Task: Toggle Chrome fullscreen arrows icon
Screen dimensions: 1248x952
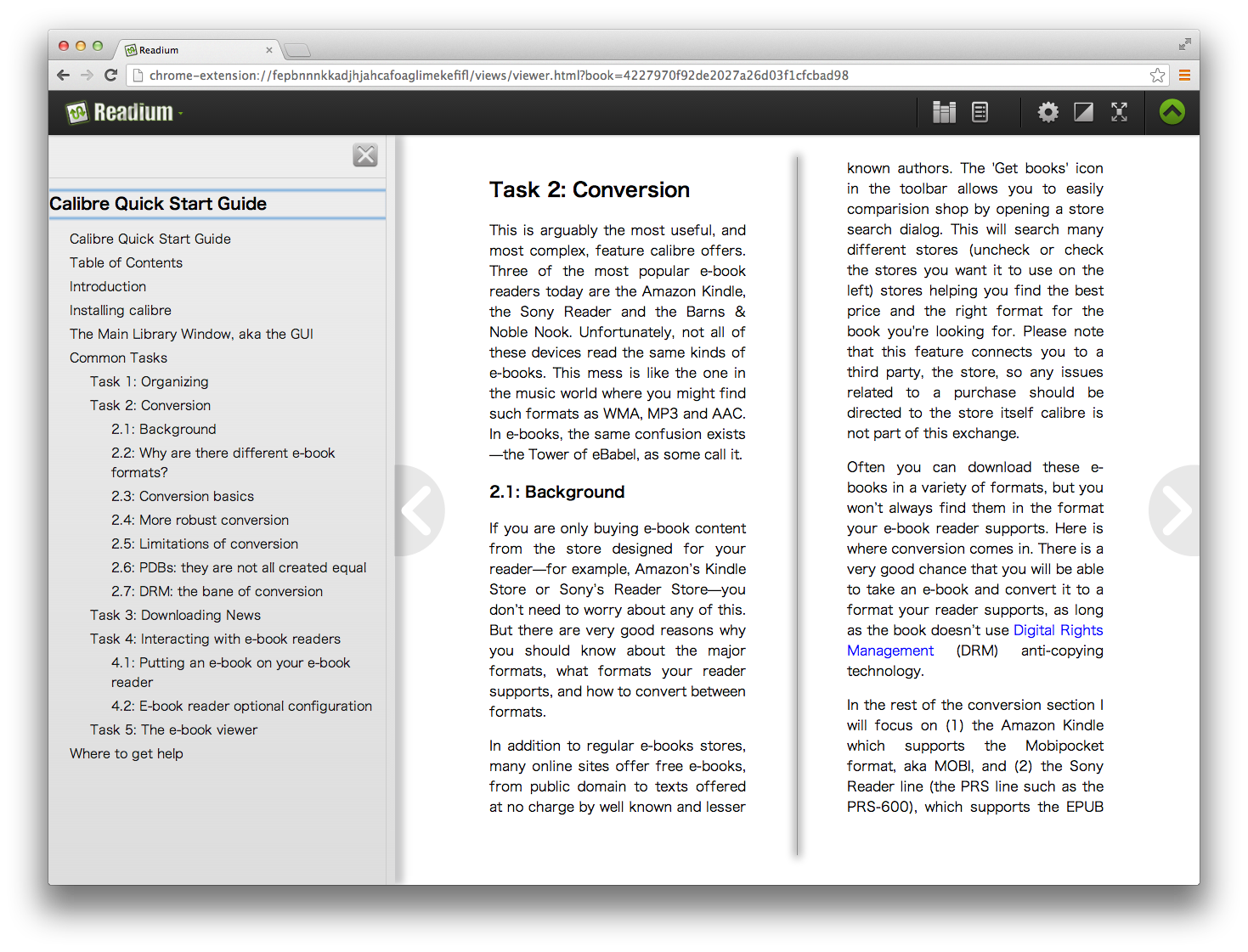Action: [x=1184, y=44]
